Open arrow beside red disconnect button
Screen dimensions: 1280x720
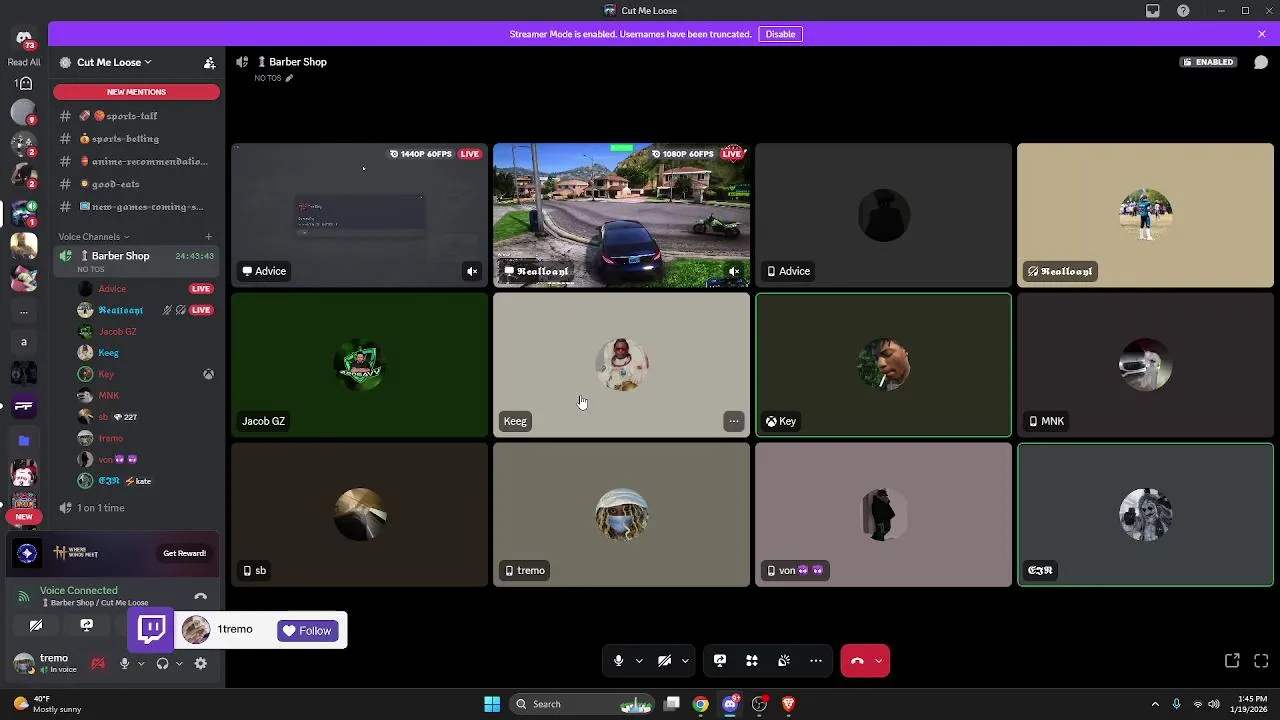[x=879, y=661]
